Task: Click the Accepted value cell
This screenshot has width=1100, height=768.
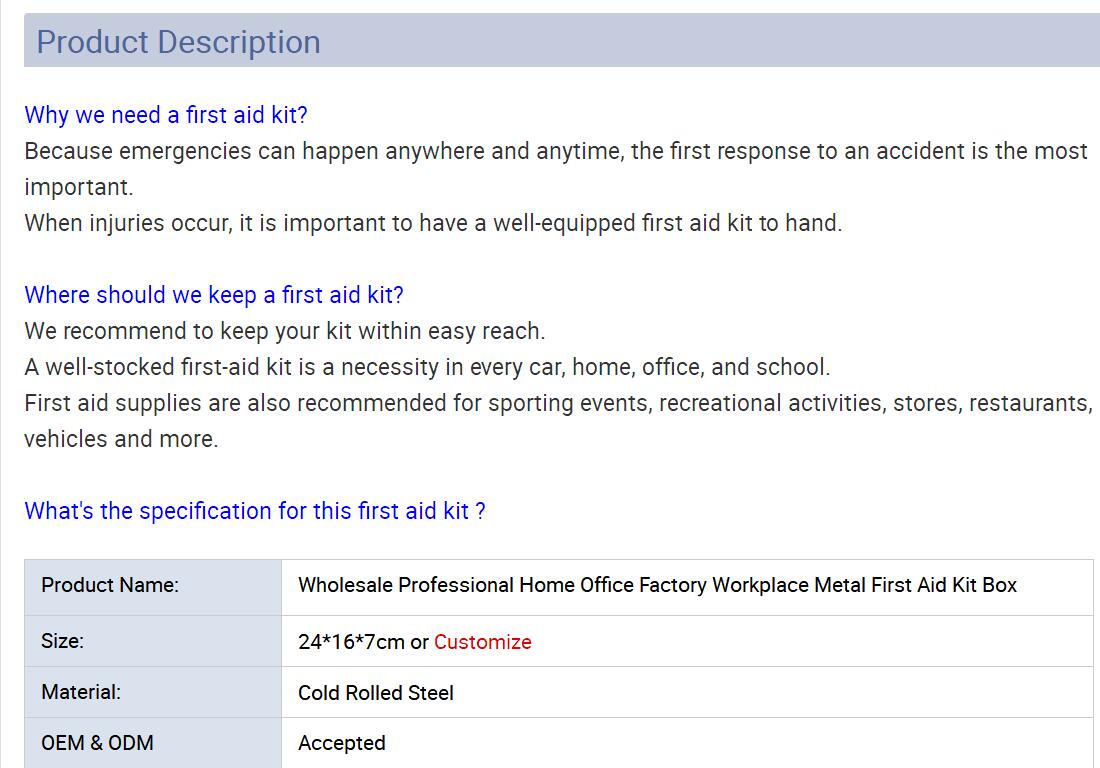Action: click(342, 743)
